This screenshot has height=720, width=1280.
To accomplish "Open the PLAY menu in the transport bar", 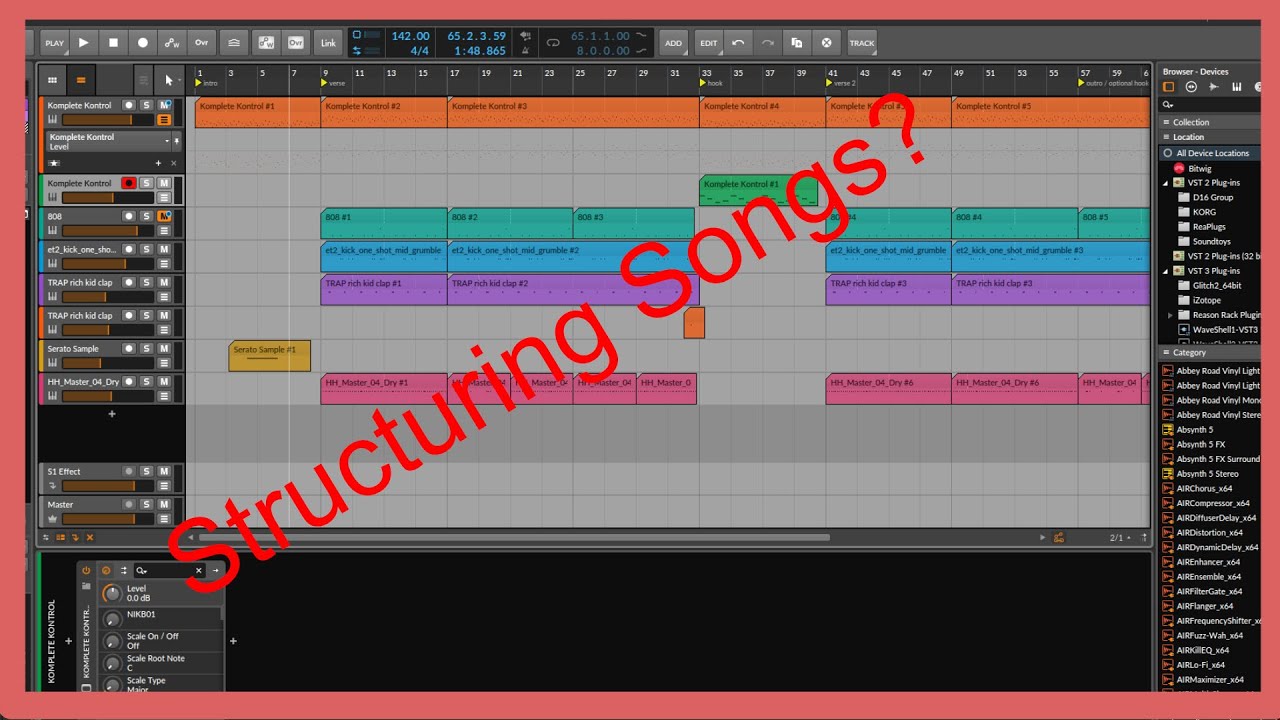I will [54, 43].
